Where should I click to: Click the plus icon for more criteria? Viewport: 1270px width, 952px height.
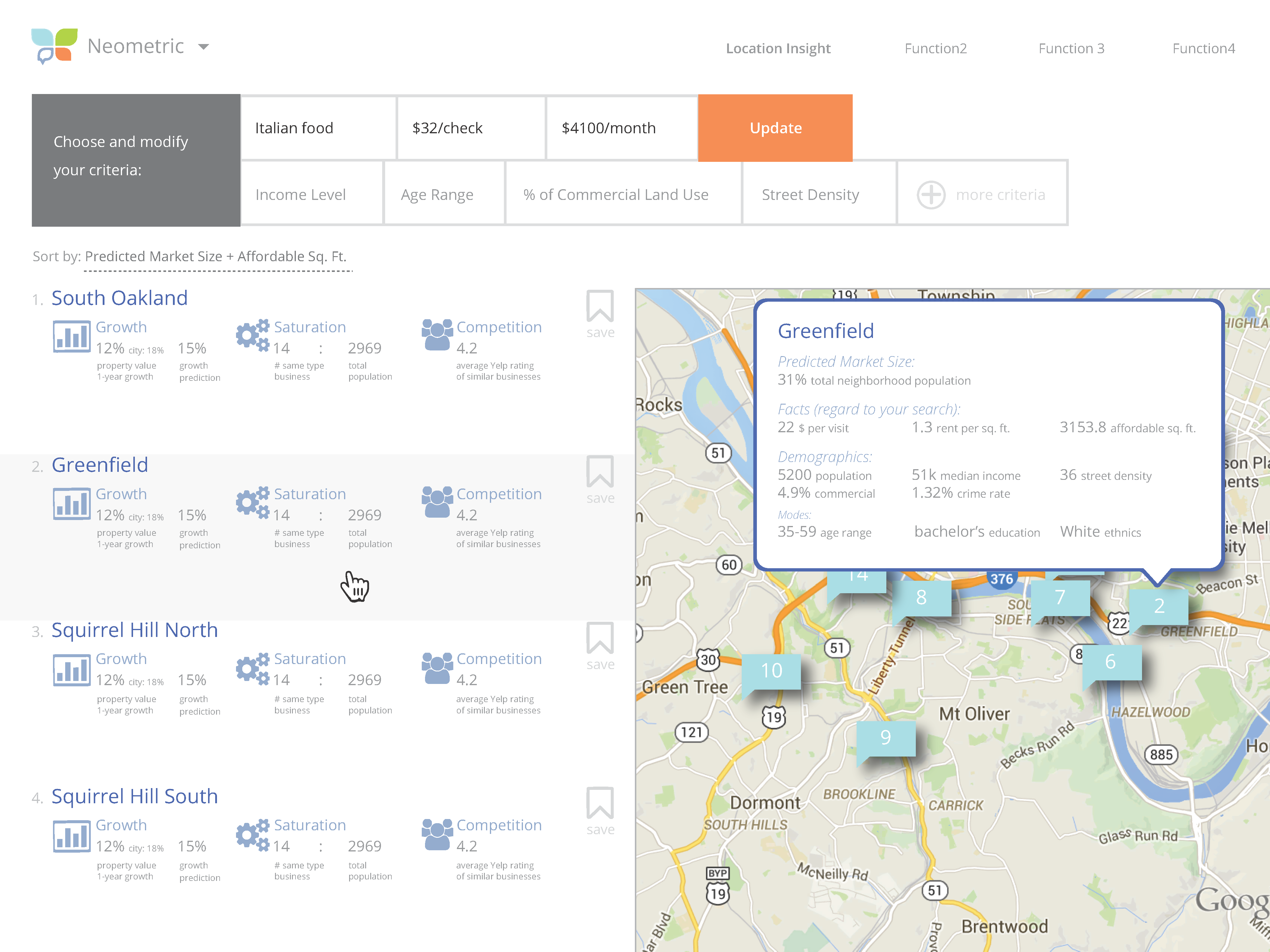coord(931,195)
